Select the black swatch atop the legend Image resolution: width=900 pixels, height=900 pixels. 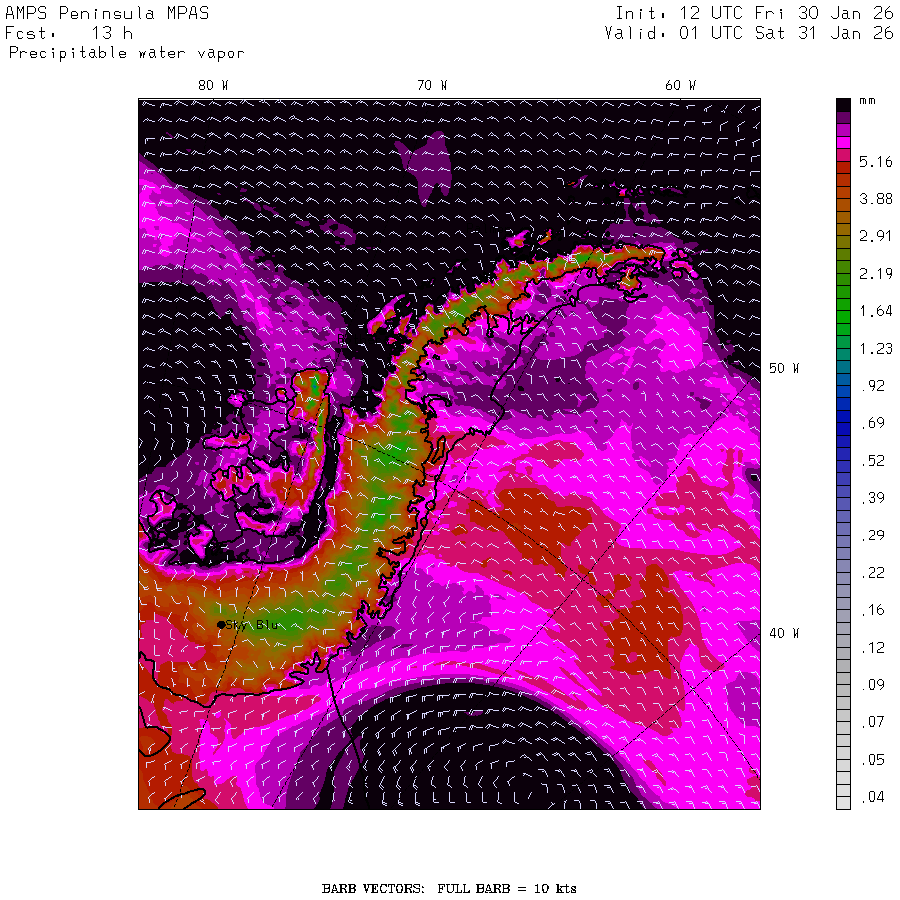[x=843, y=104]
